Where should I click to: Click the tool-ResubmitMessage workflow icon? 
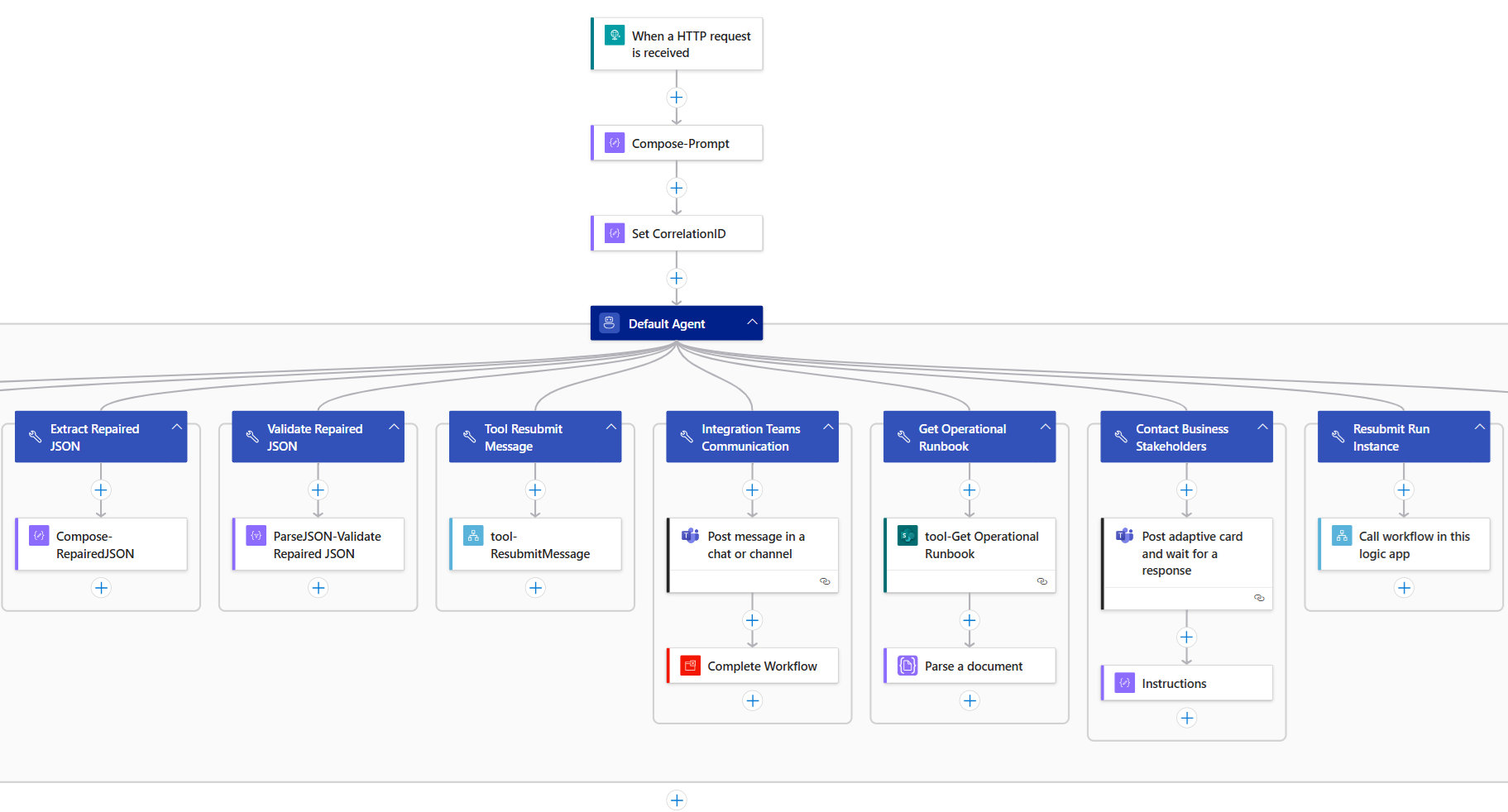tap(473, 535)
